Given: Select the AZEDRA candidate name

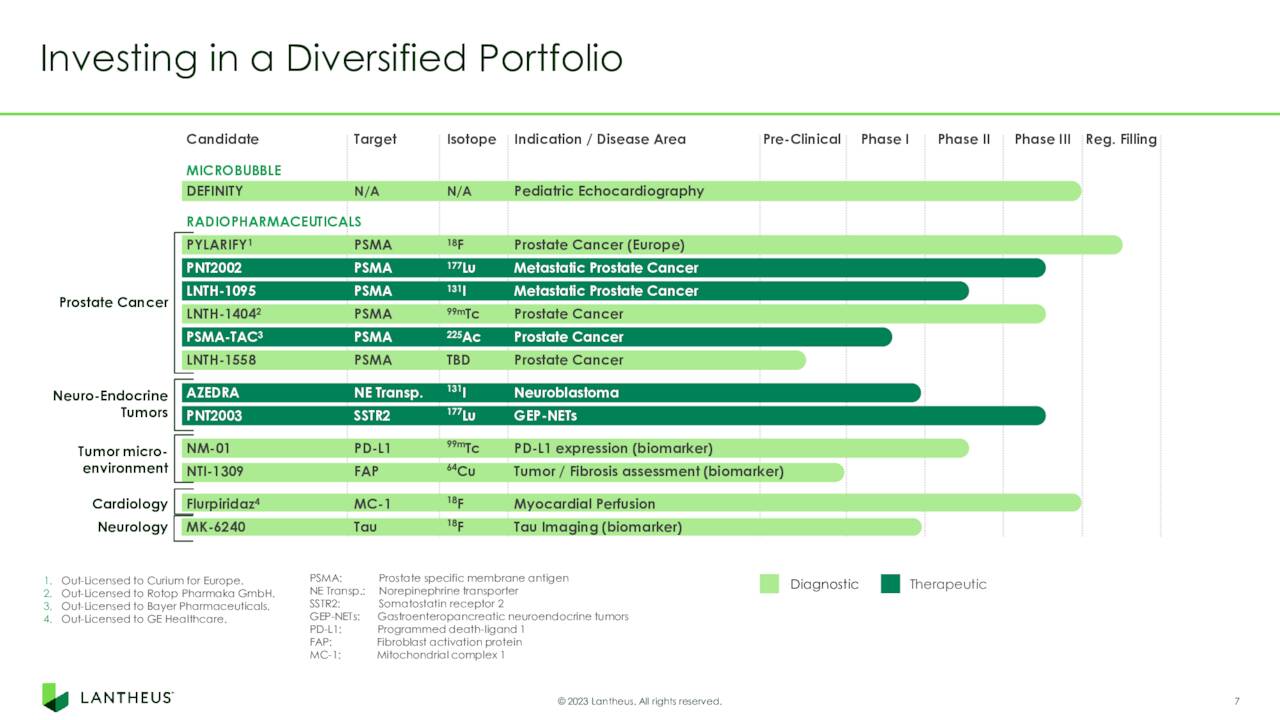Looking at the screenshot, I should pyautogui.click(x=212, y=393).
